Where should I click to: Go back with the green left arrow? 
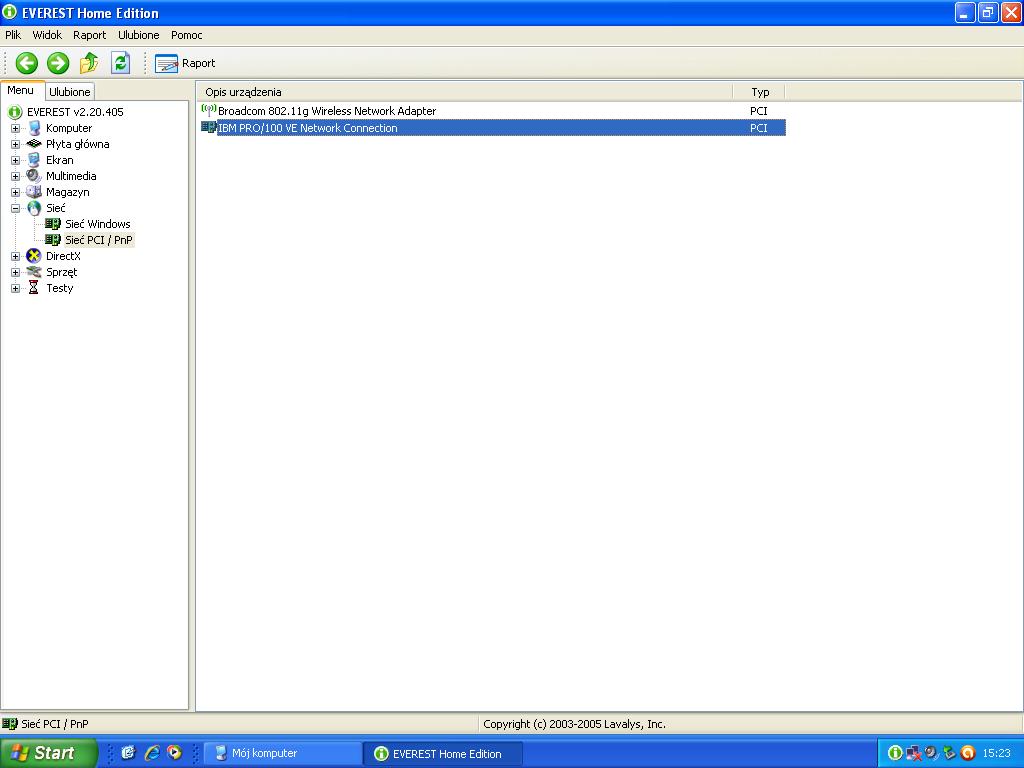tap(27, 63)
